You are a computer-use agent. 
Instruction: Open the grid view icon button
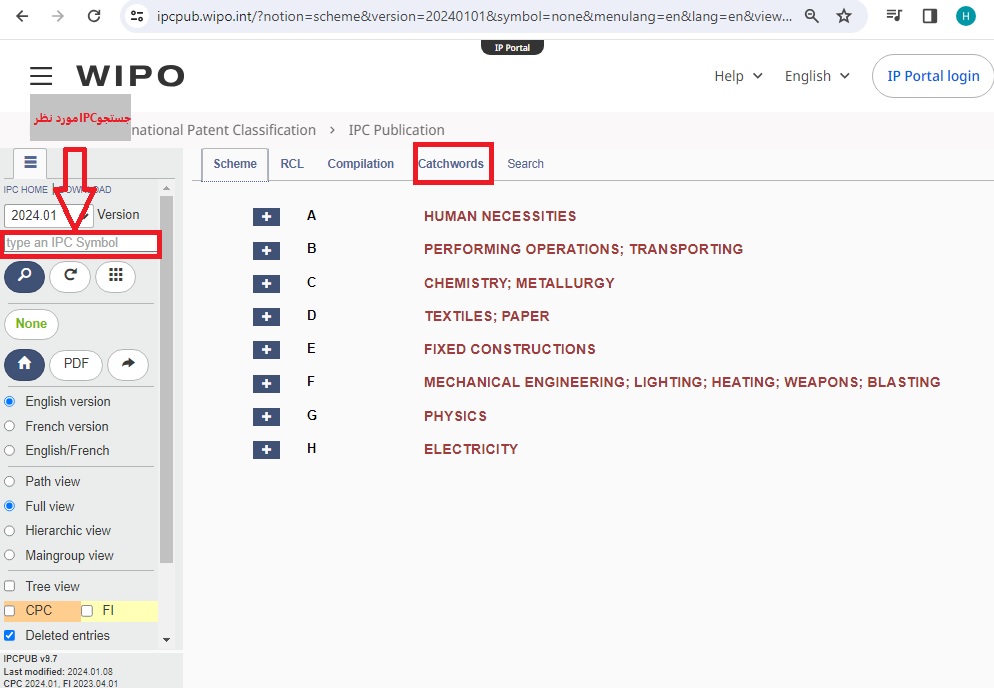[x=115, y=276]
